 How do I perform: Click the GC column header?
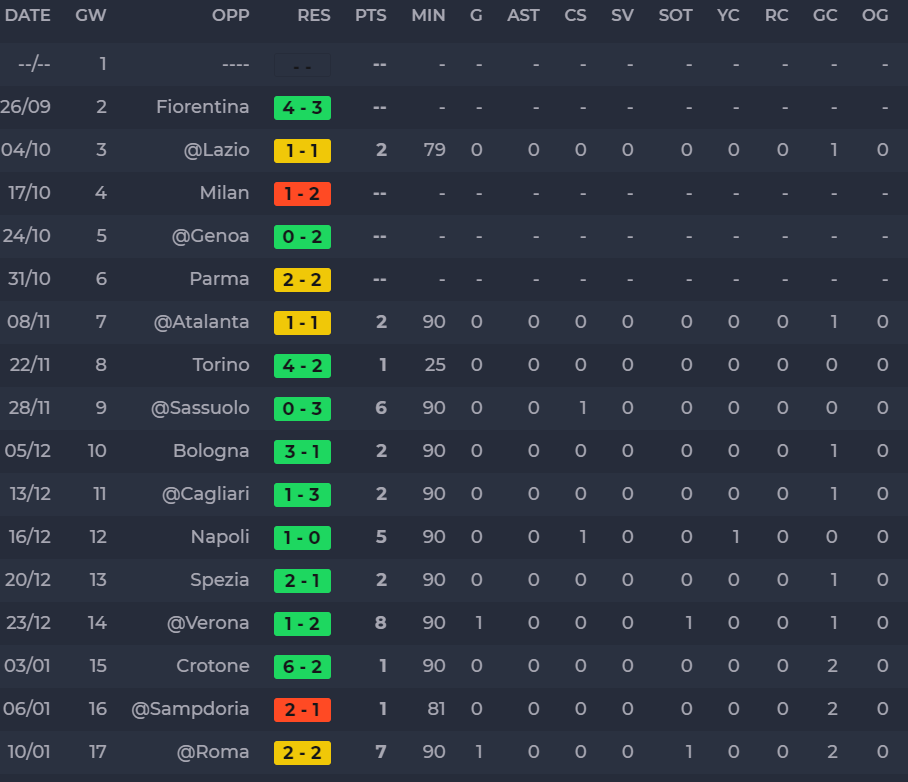825,15
